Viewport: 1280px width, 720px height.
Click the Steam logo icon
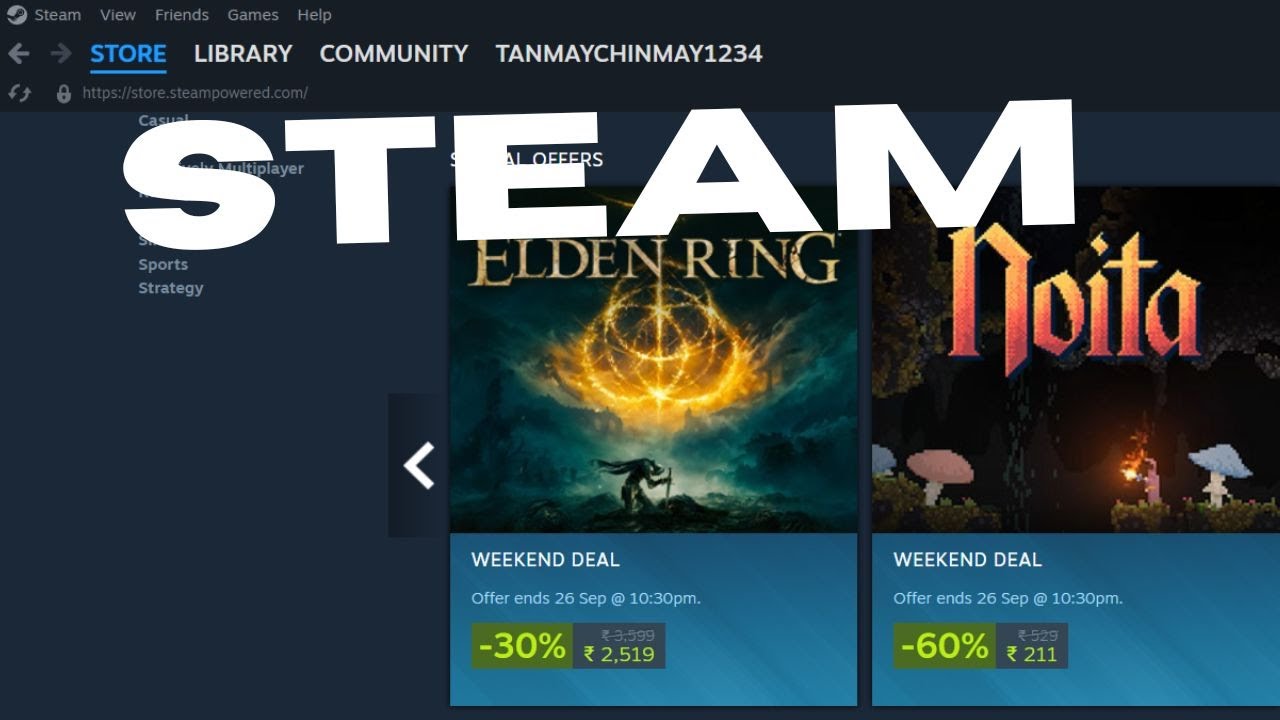pyautogui.click(x=16, y=15)
